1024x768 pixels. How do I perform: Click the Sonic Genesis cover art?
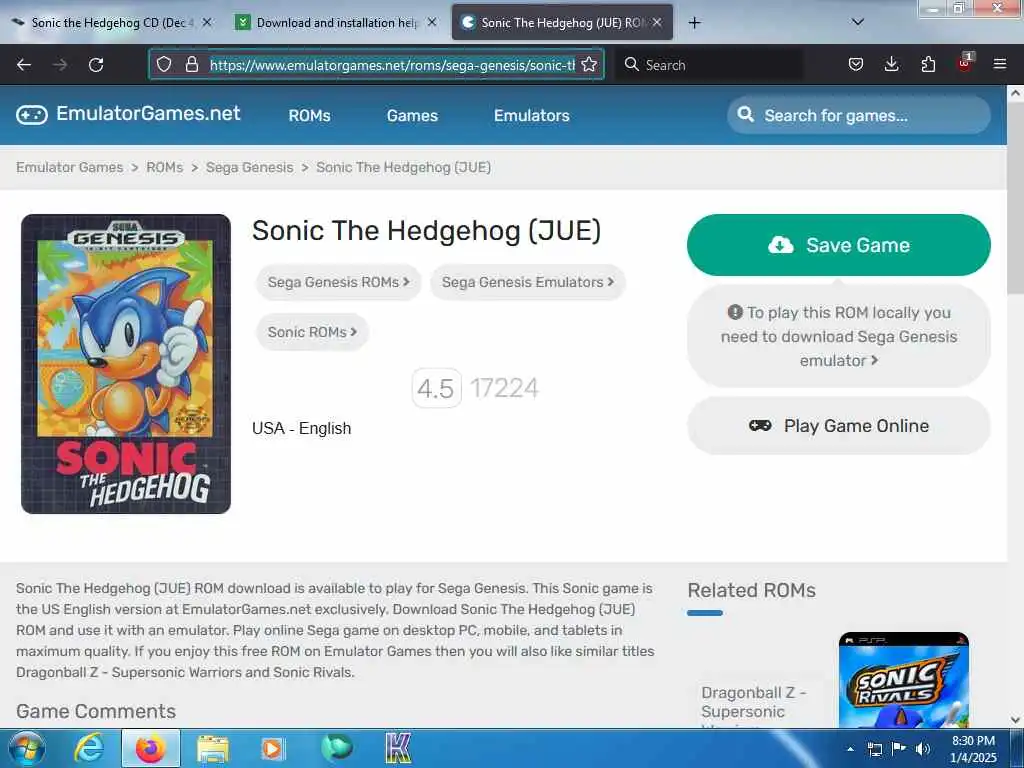tap(126, 364)
